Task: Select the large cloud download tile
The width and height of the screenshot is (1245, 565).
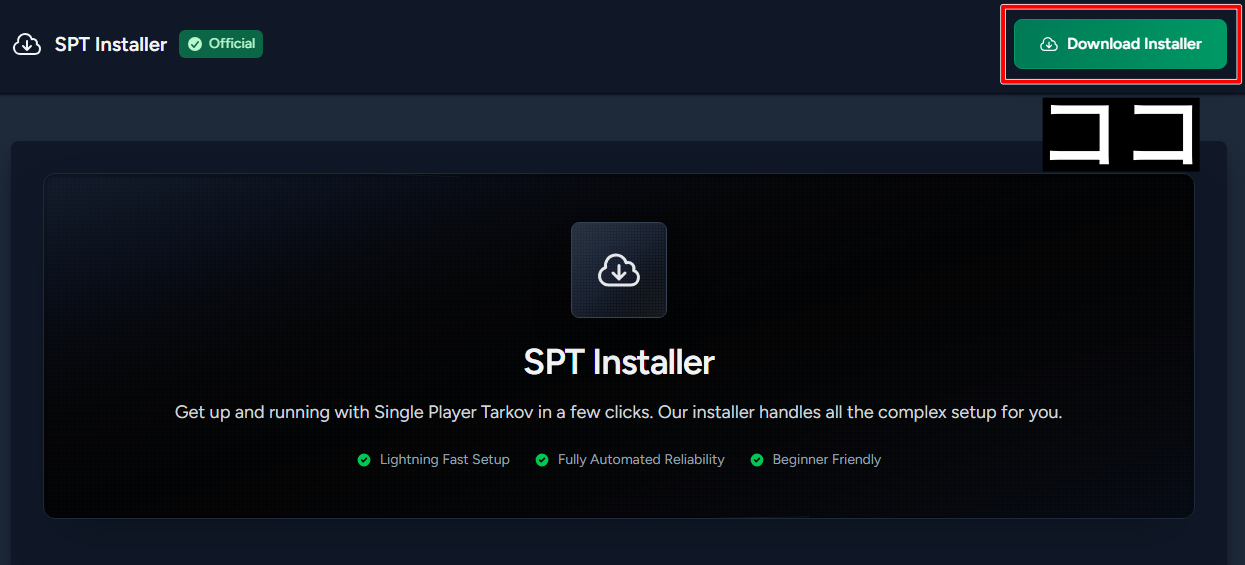Action: point(618,270)
